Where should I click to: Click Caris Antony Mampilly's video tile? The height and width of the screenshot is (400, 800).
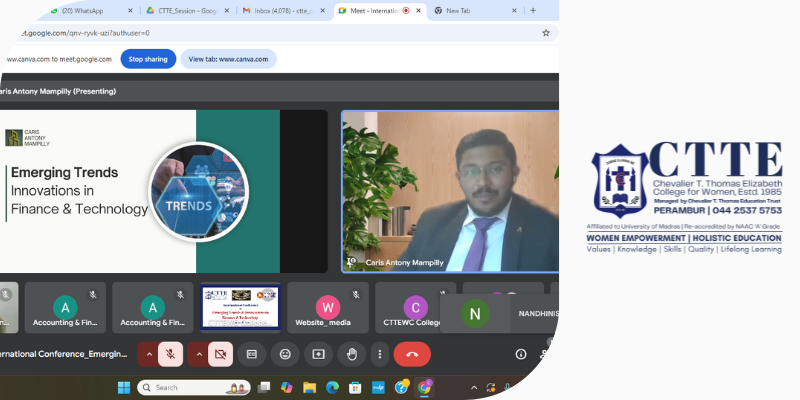450,191
